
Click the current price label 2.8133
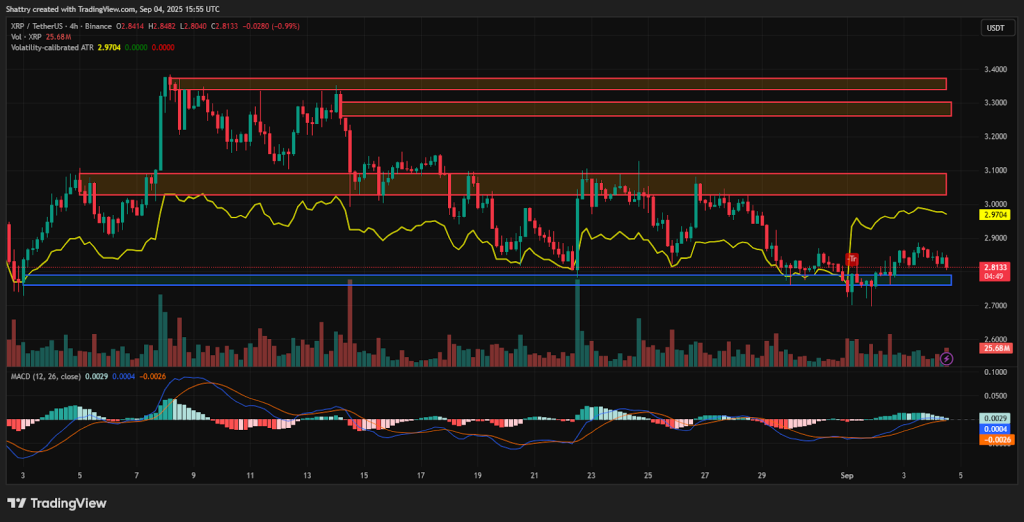click(994, 268)
